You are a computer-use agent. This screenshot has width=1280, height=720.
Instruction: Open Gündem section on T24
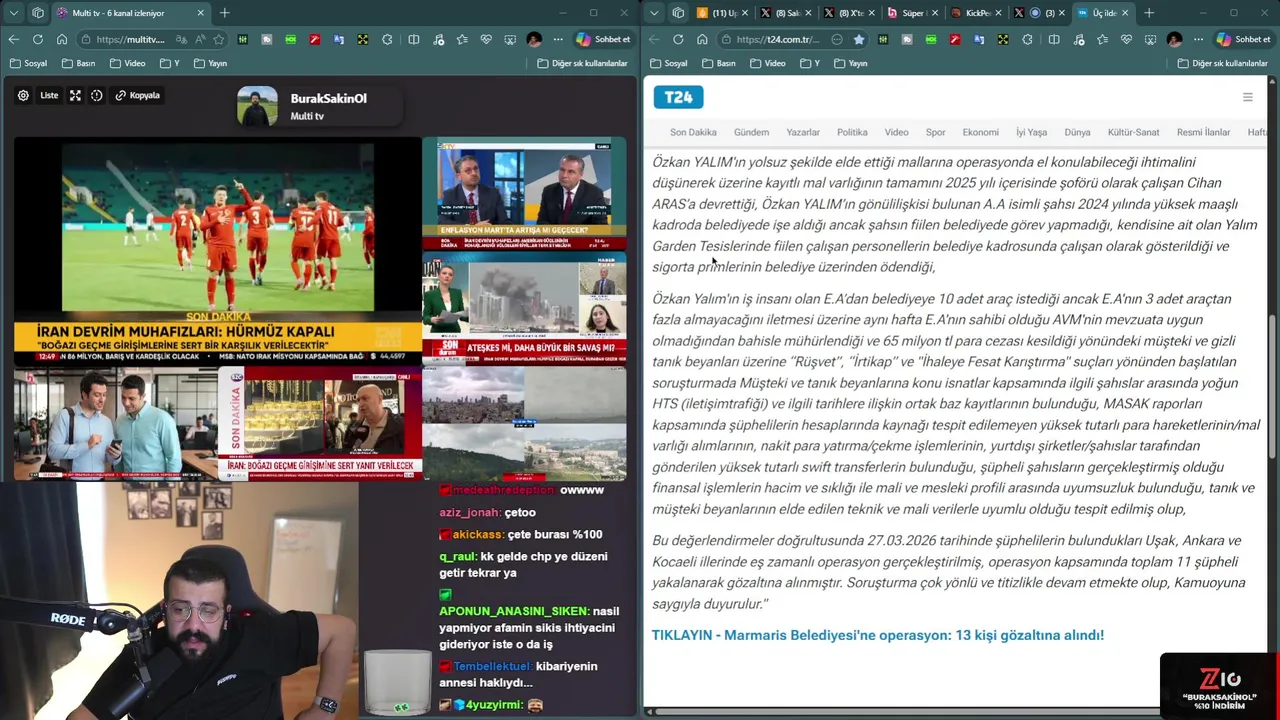[751, 132]
